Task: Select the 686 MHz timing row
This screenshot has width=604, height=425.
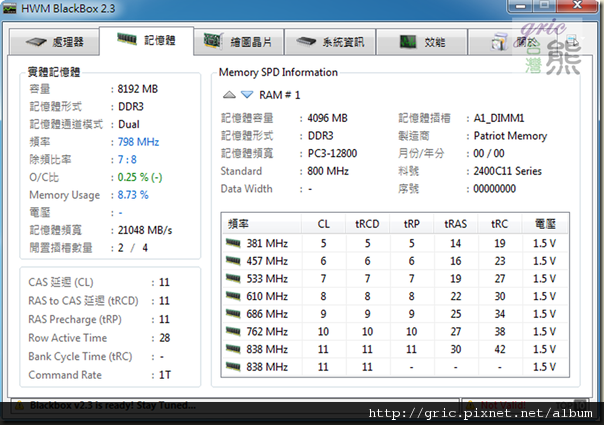Action: coord(395,314)
